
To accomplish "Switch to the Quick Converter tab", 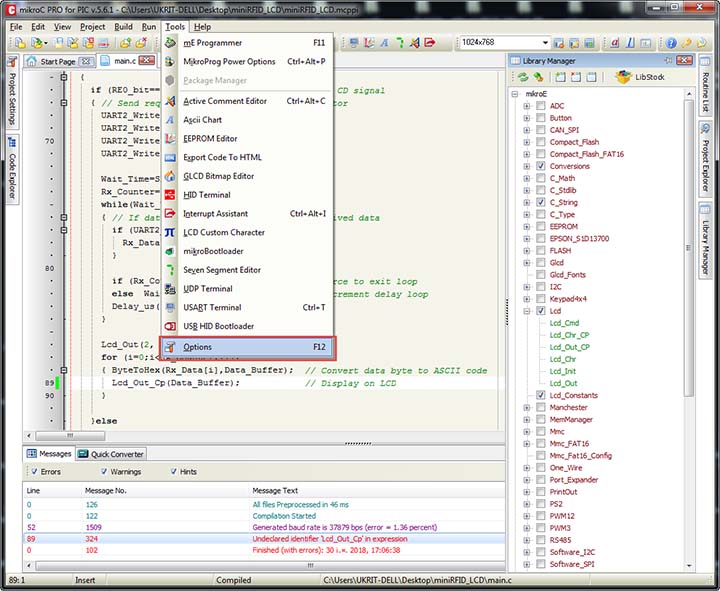I will coord(118,454).
